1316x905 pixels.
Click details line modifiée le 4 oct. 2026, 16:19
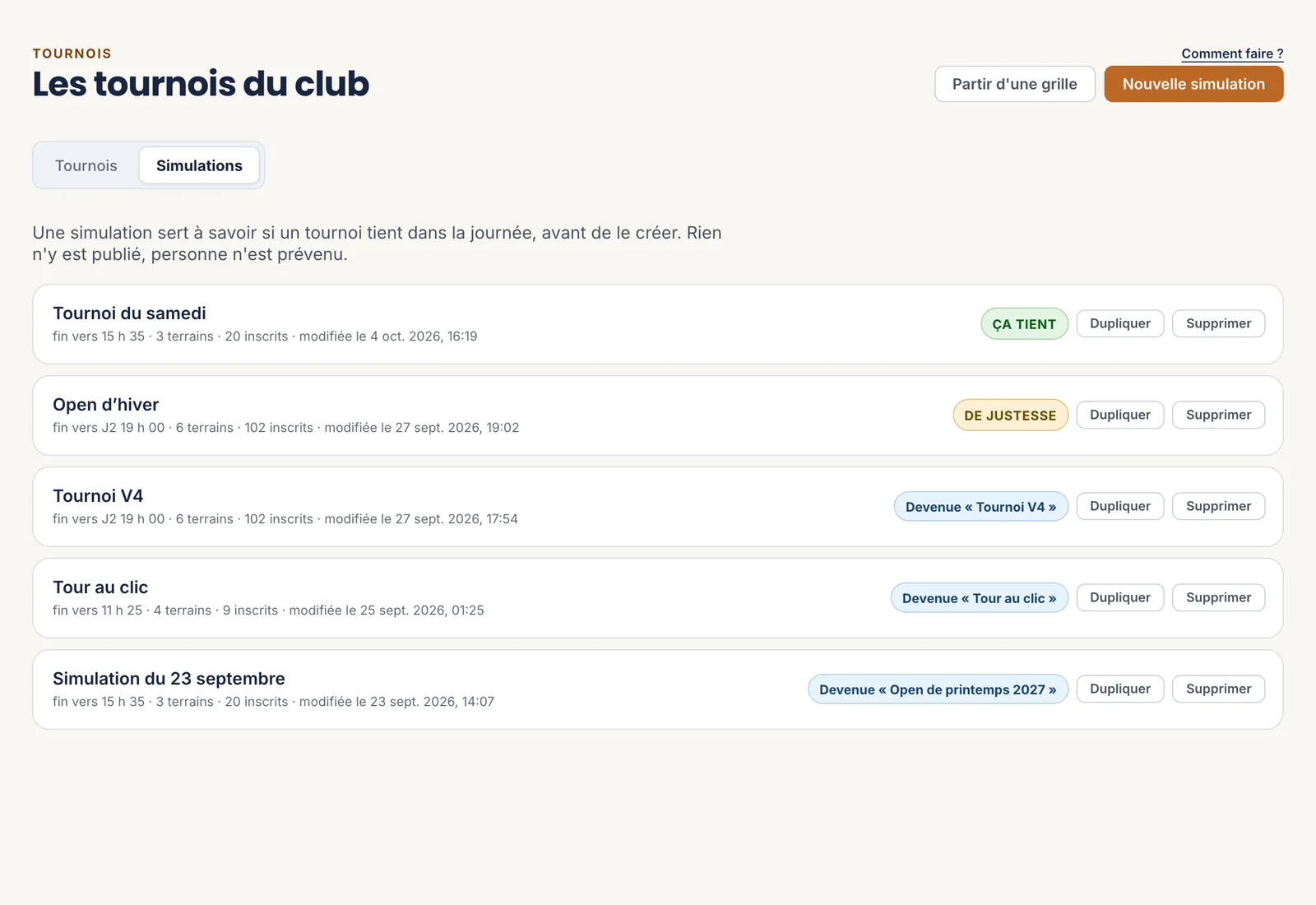(x=265, y=336)
